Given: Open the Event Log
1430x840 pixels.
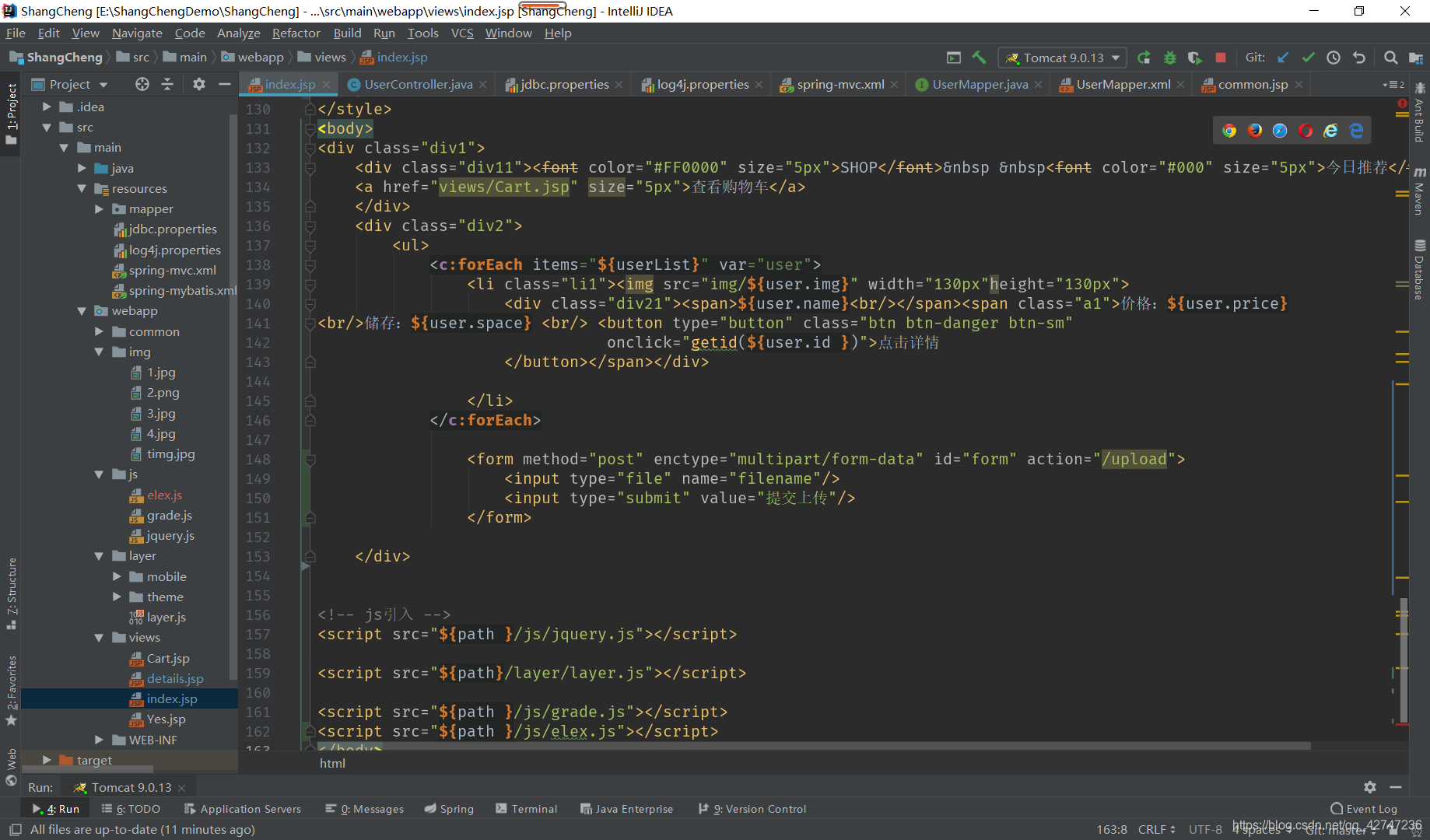Looking at the screenshot, I should [1364, 809].
